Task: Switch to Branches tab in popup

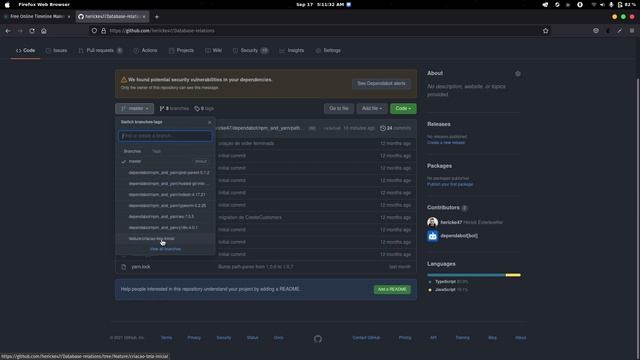Action: click(x=132, y=151)
